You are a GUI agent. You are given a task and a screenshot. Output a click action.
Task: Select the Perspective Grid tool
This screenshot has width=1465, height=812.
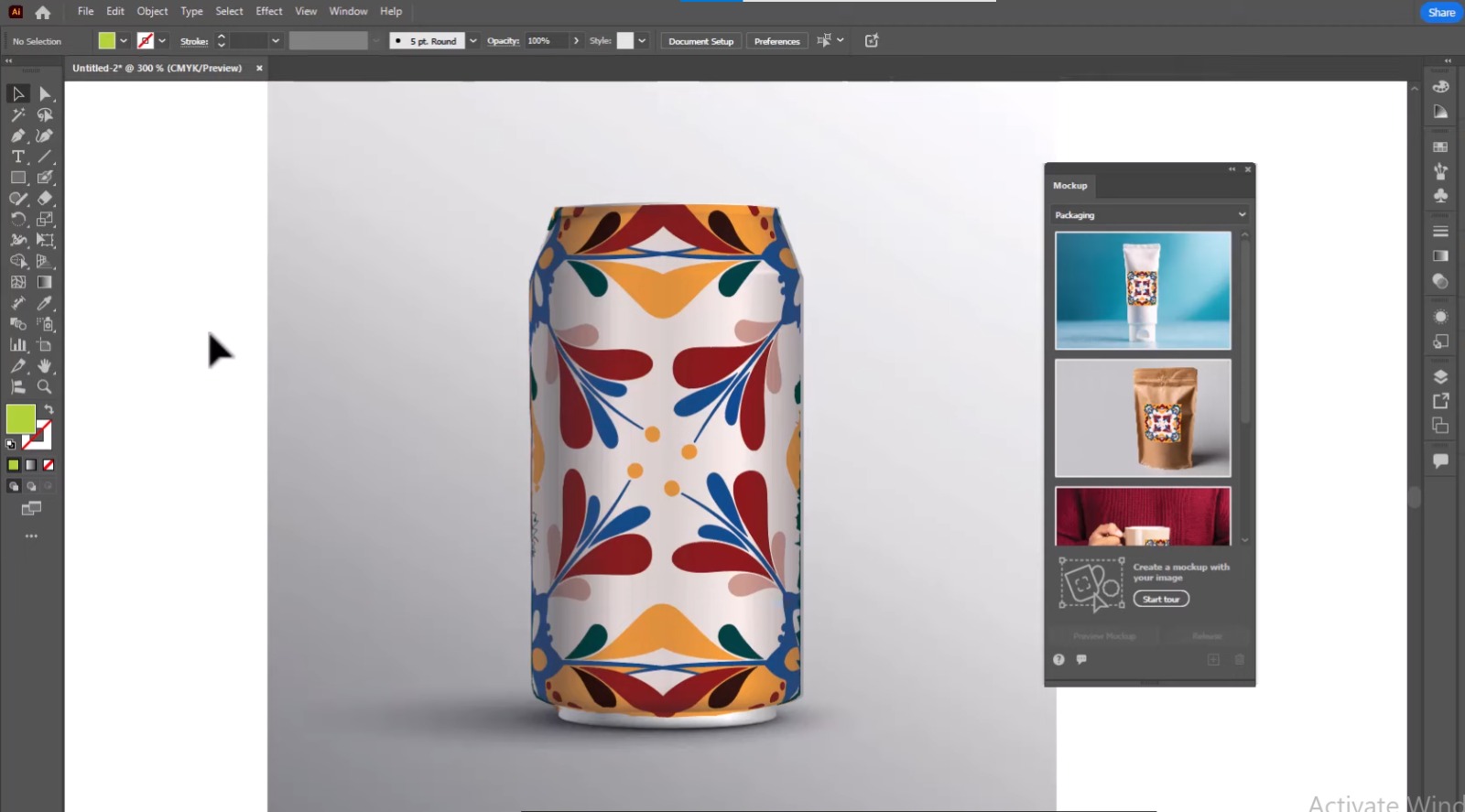point(45,262)
